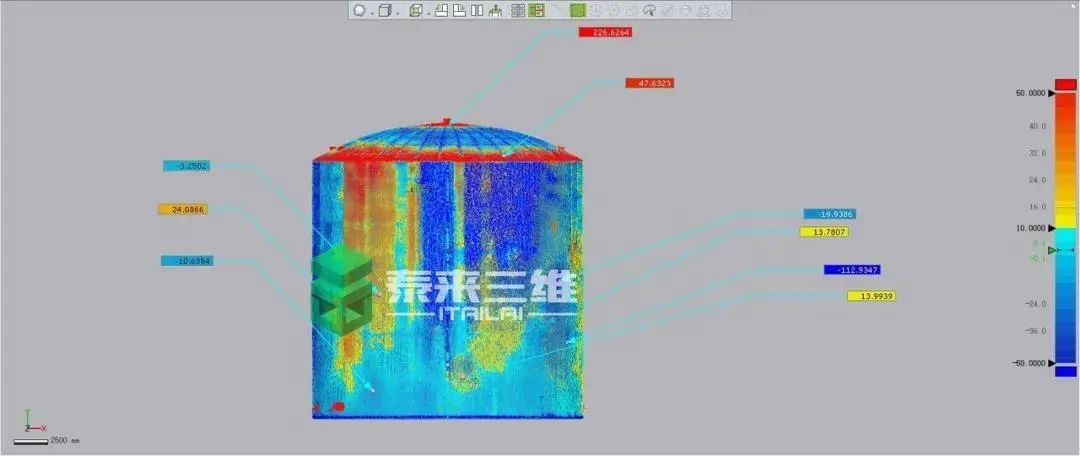Select the -112.9347 deviation annotation label
The width and height of the screenshot is (1080, 456).
point(852,270)
